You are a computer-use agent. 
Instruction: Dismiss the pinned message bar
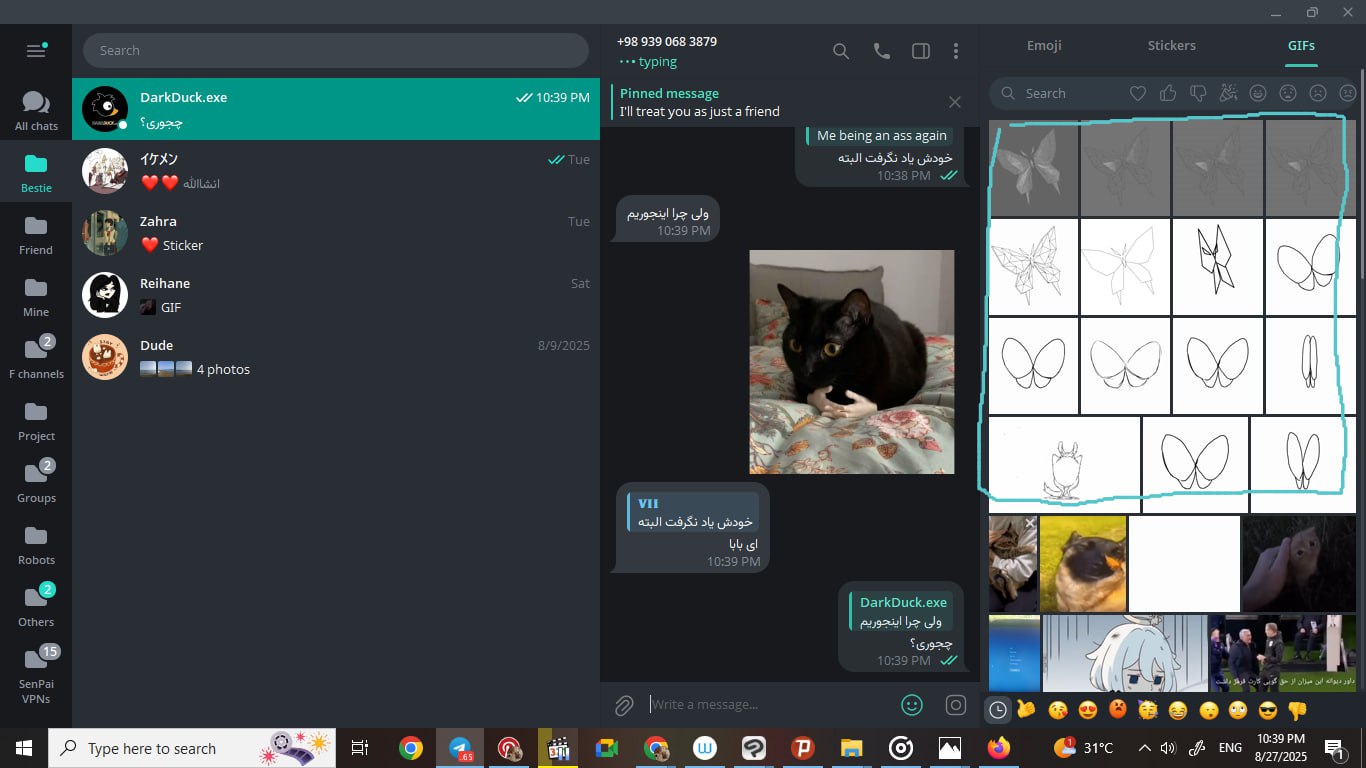click(955, 102)
